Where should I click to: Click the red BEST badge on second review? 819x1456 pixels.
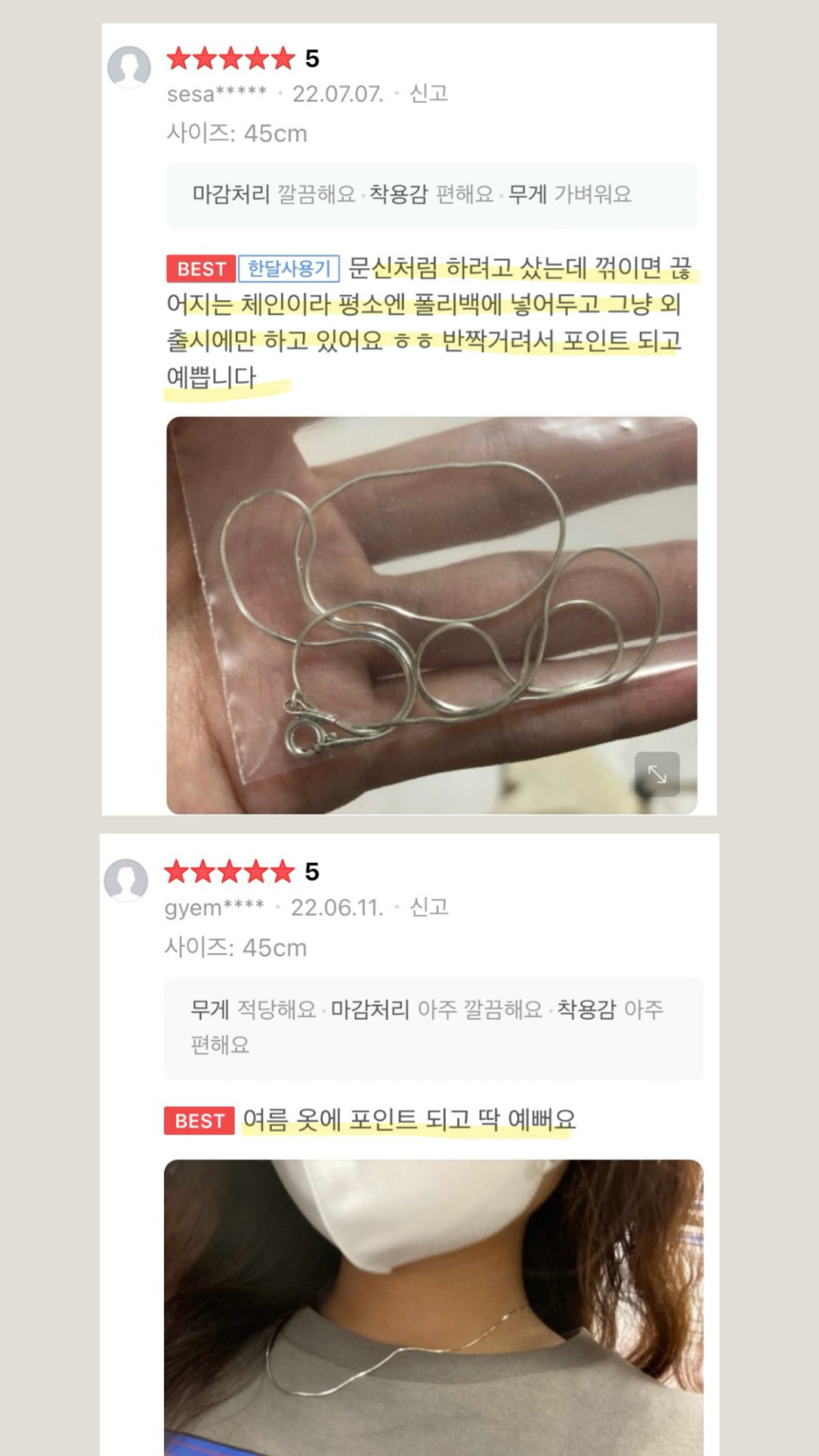tap(199, 1121)
